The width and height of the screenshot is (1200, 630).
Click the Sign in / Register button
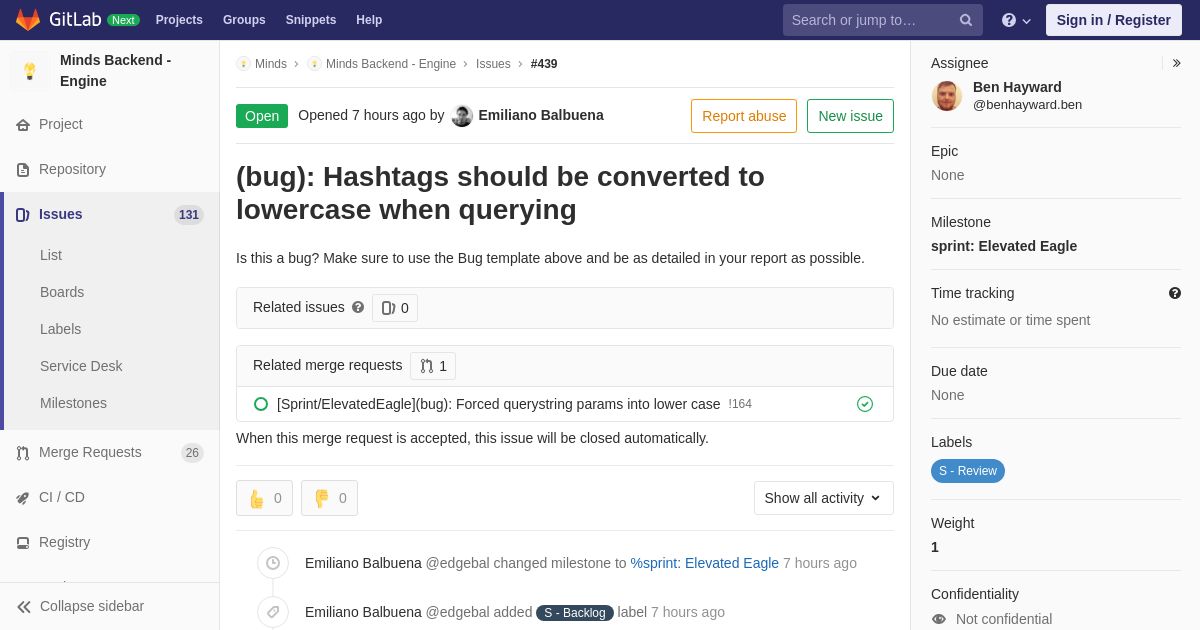[1114, 20]
